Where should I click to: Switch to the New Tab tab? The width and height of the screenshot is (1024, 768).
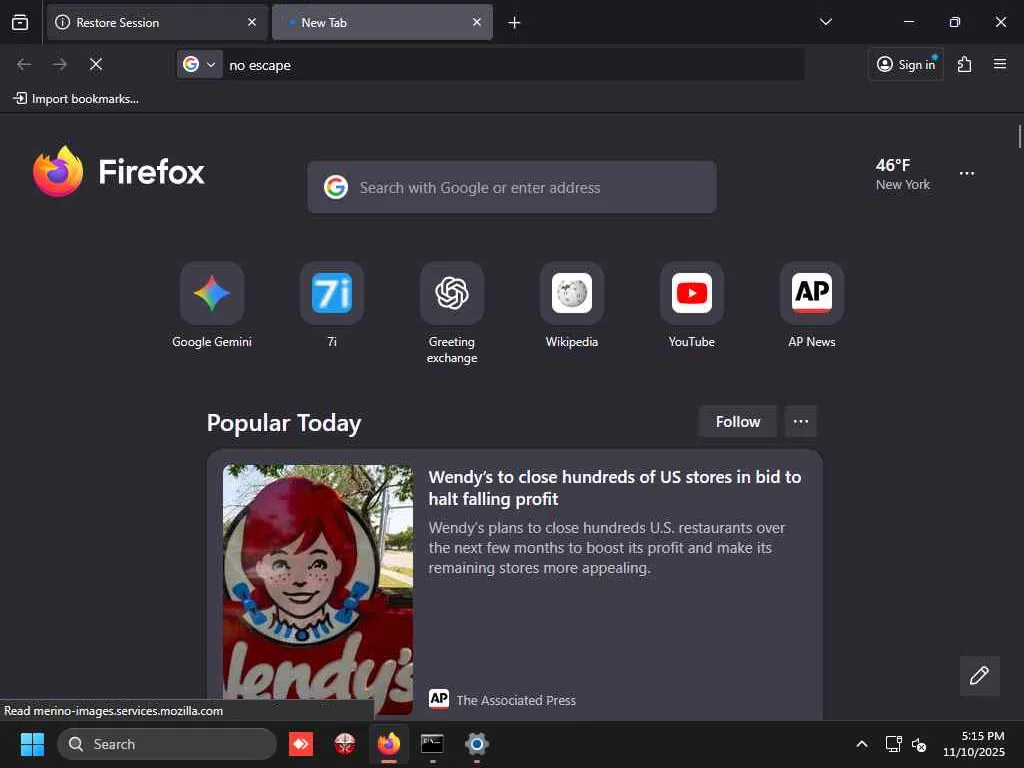click(382, 22)
